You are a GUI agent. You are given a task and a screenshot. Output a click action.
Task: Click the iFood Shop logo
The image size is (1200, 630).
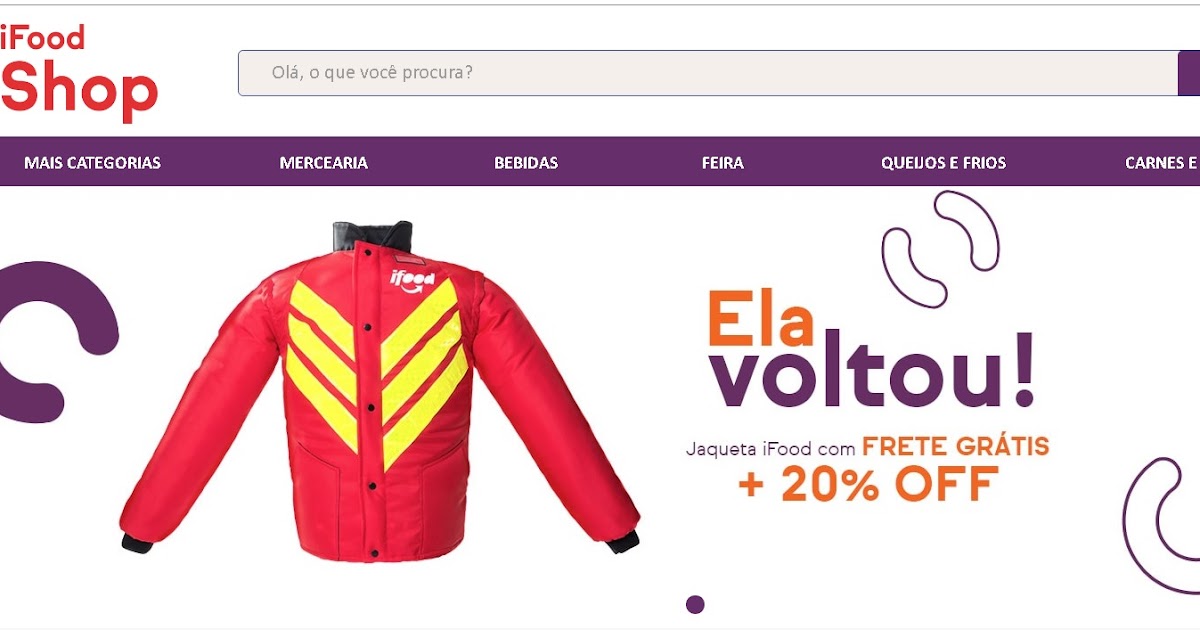click(79, 70)
